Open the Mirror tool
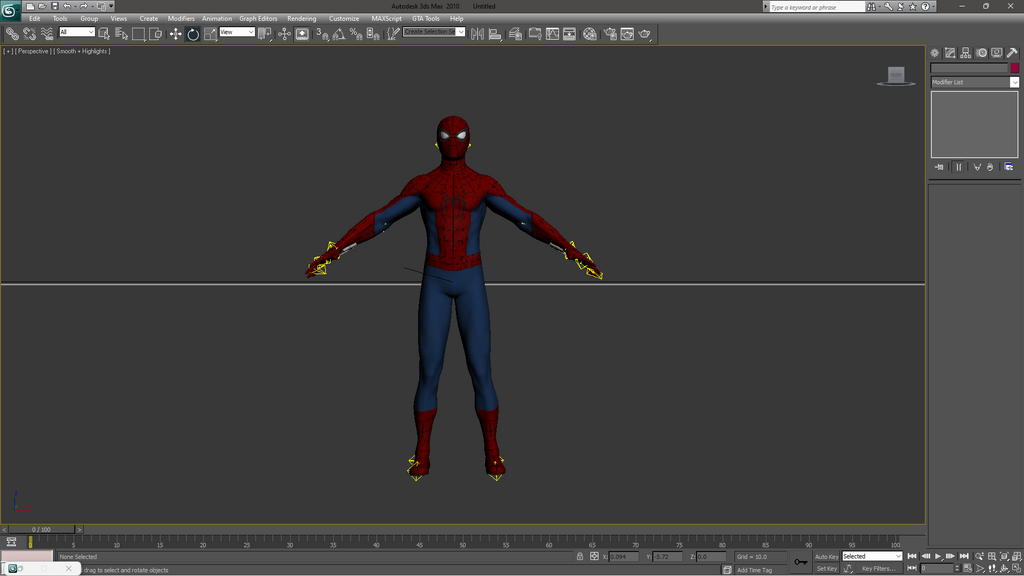Viewport: 1024px width, 576px height. (x=477, y=34)
